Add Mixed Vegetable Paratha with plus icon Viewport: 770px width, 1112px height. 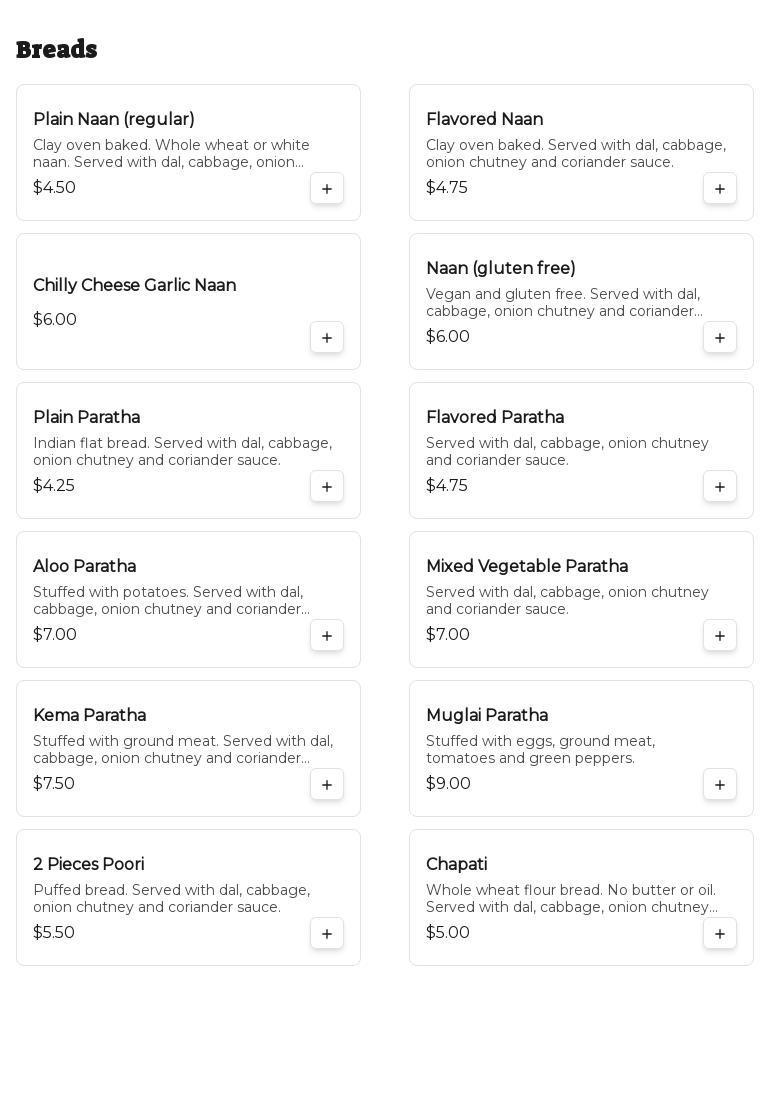[720, 635]
